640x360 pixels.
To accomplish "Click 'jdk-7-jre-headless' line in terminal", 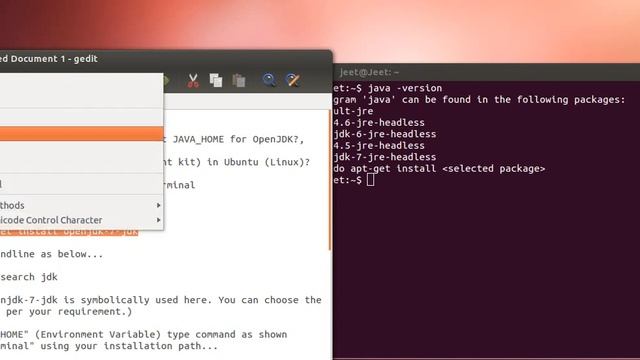I will pos(385,157).
